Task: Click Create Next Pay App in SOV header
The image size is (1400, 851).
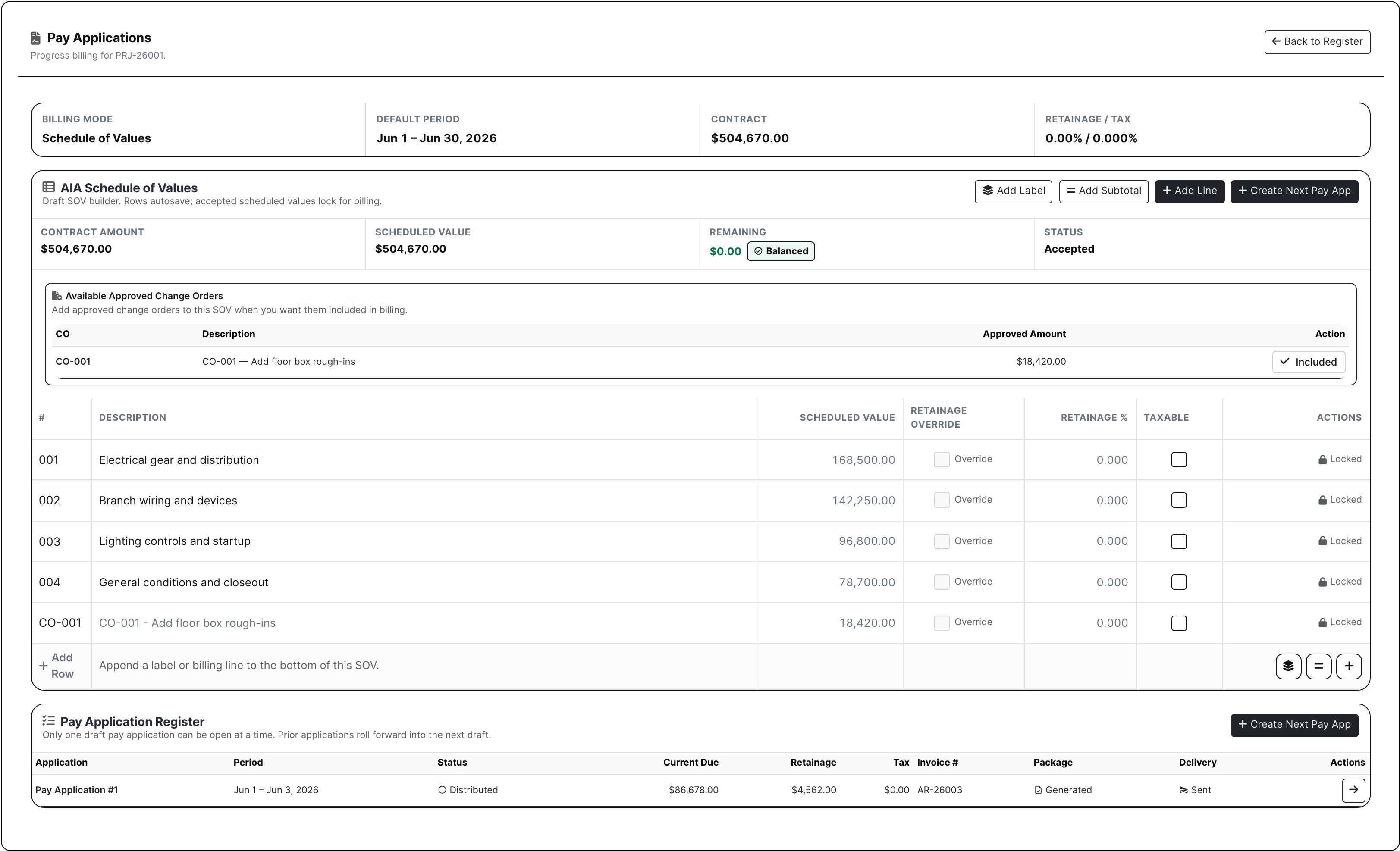Action: click(x=1294, y=191)
